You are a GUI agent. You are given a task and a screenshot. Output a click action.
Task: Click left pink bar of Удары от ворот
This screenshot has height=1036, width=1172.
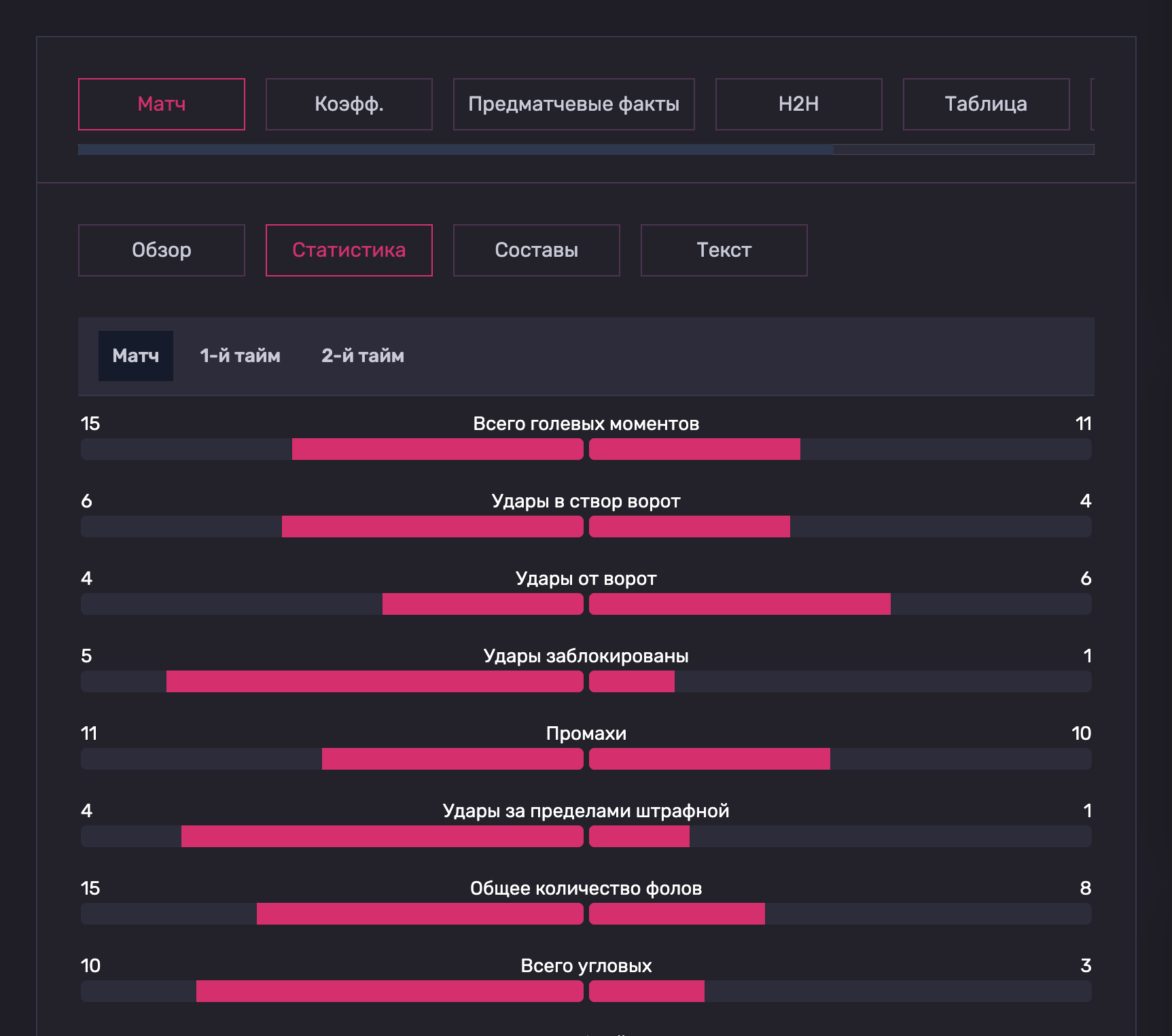(482, 604)
